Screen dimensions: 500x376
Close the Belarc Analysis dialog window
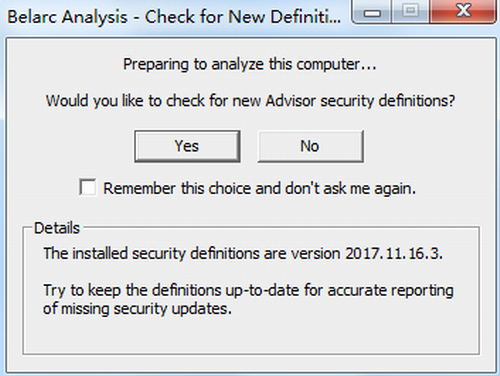click(x=463, y=11)
